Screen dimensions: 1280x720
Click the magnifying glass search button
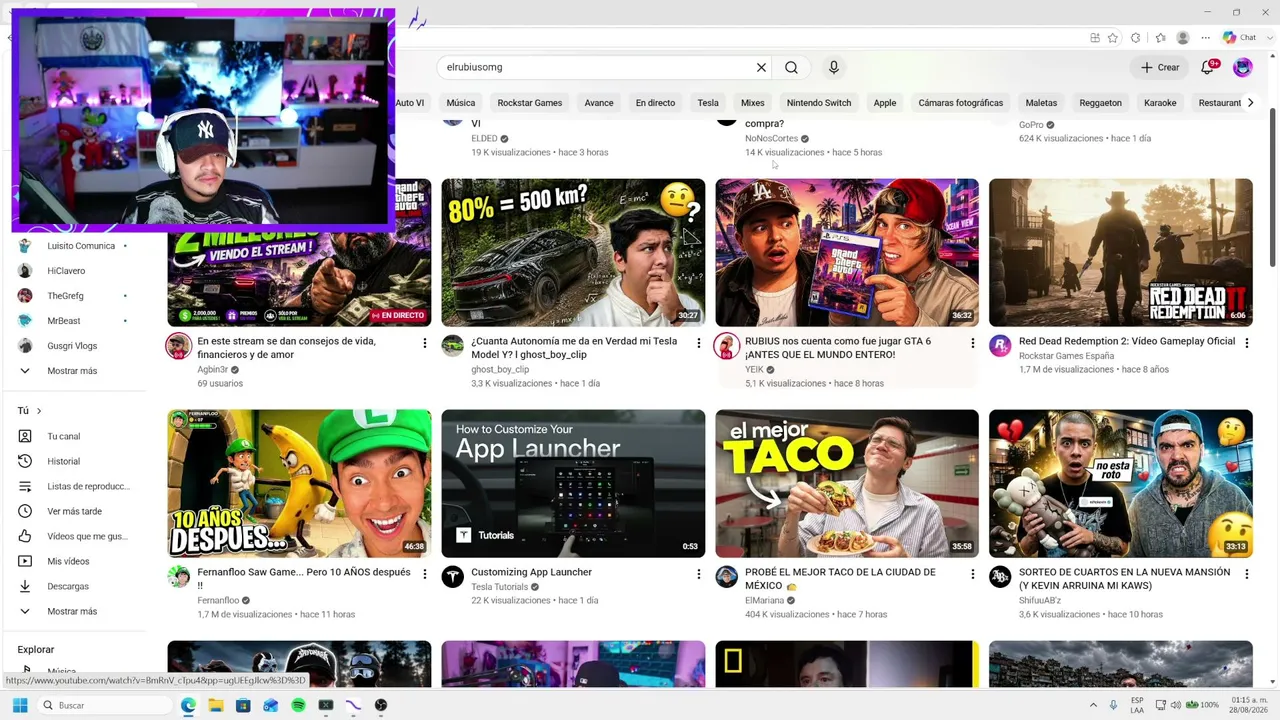click(x=791, y=67)
